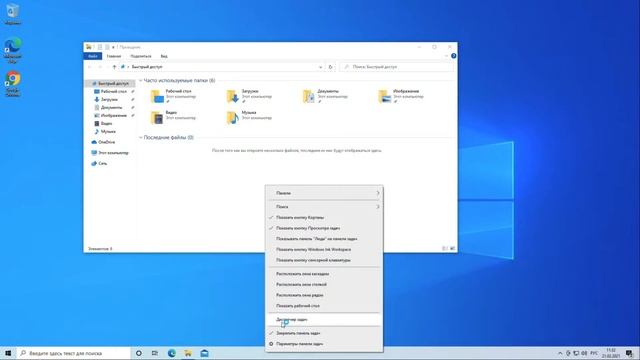
Task: Choose Расположить окна рядом
Action: click(324, 295)
